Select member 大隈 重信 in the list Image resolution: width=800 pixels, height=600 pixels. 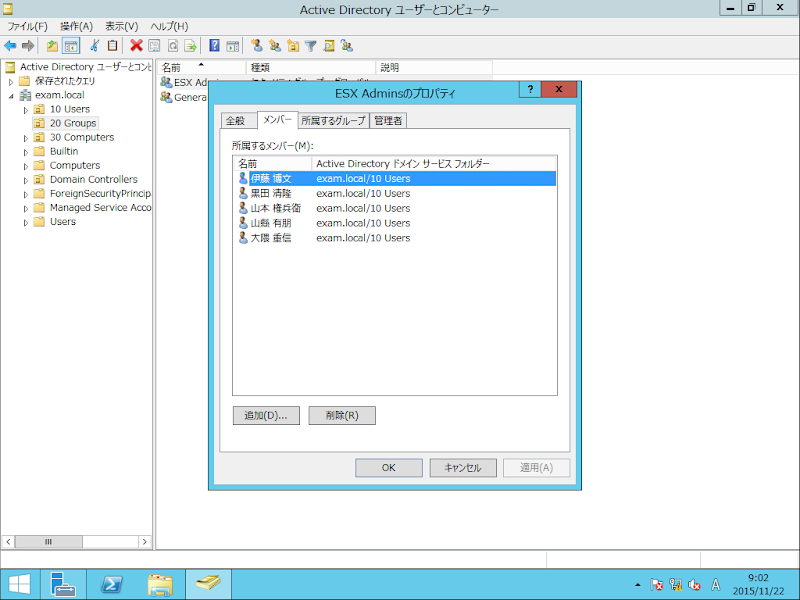point(396,238)
